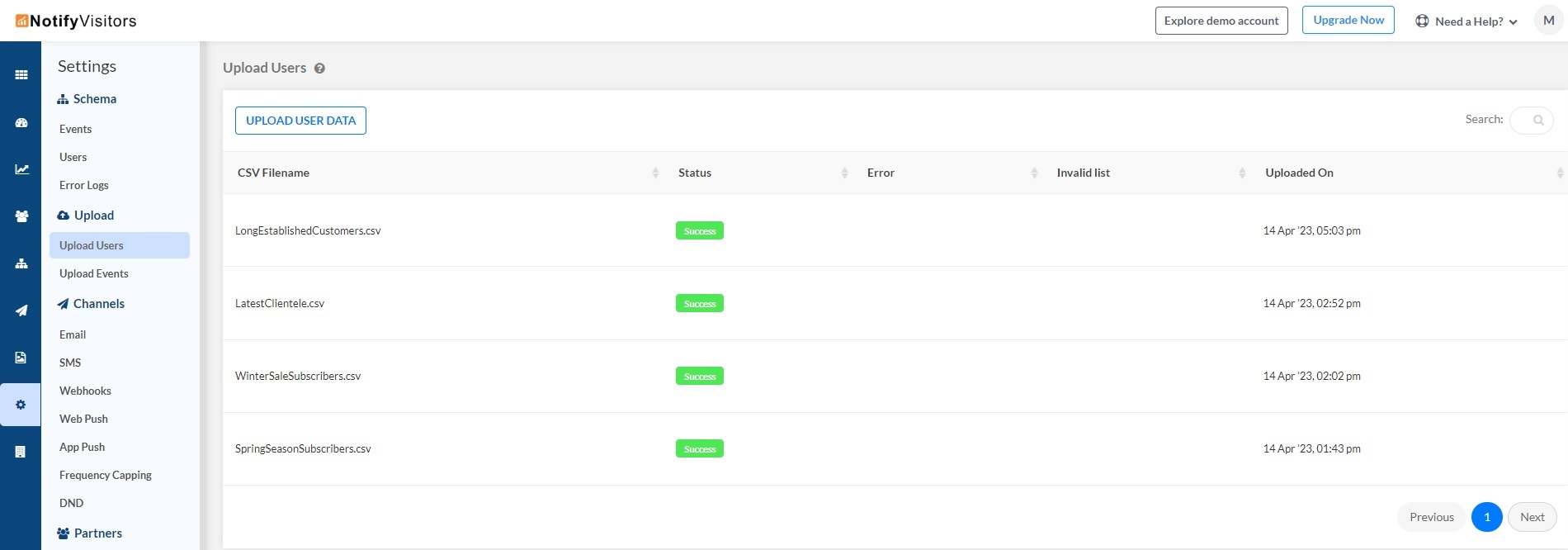Screen dimensions: 1568x550
Task: Click Success badge for WinterSaleSubscribers.csv
Action: coord(700,376)
